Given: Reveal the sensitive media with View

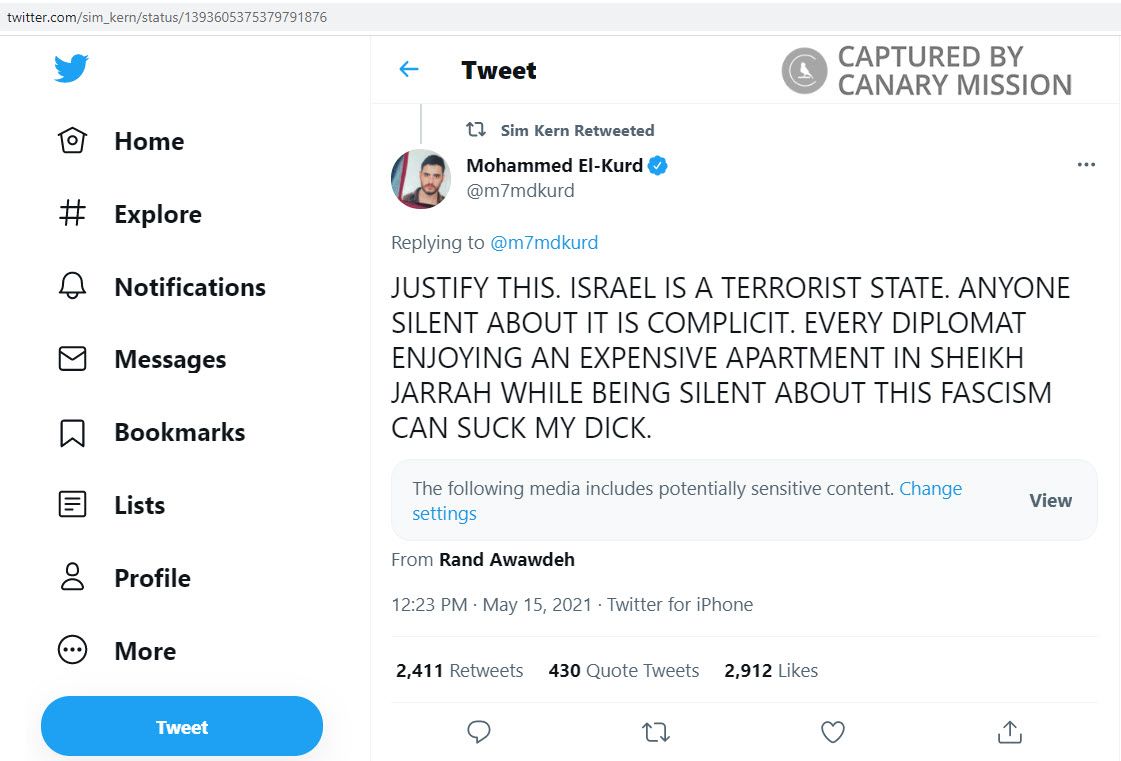Looking at the screenshot, I should coord(1050,500).
